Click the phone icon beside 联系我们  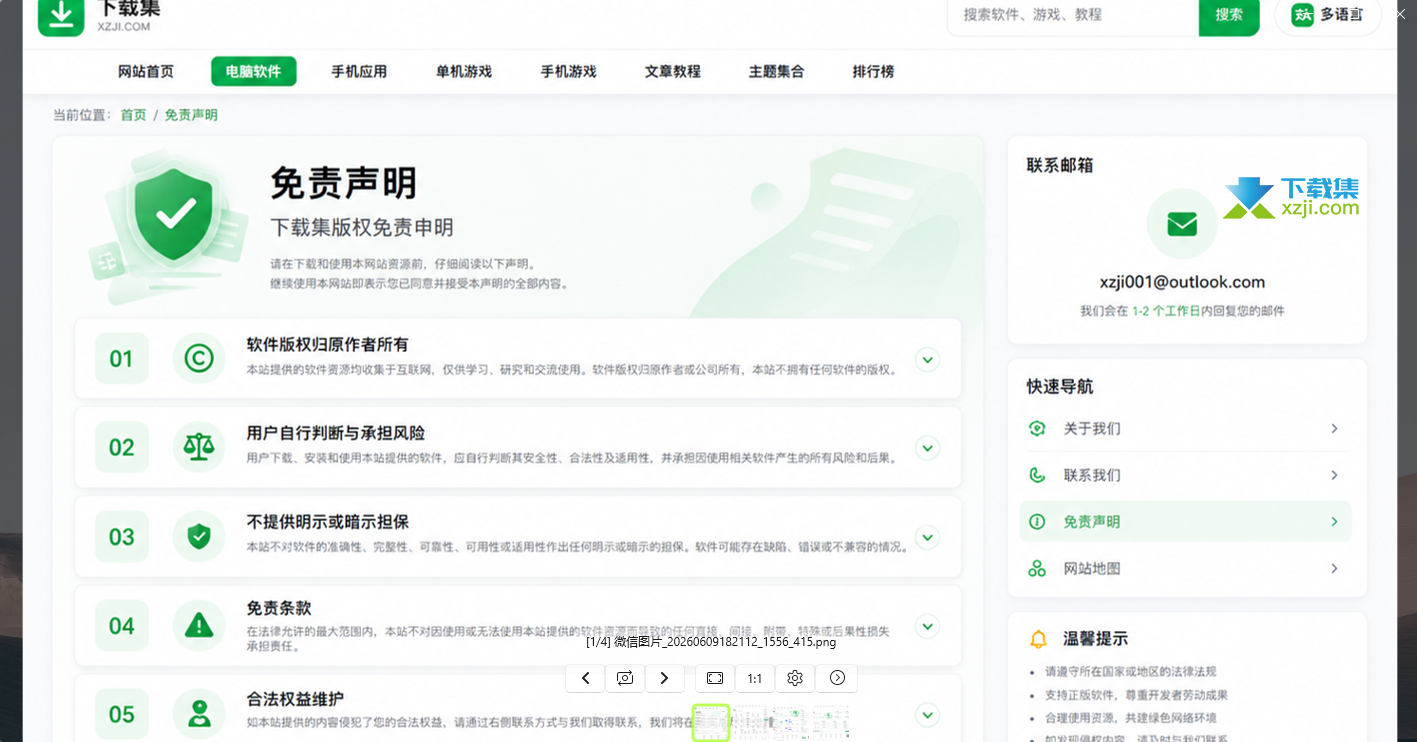(1037, 475)
